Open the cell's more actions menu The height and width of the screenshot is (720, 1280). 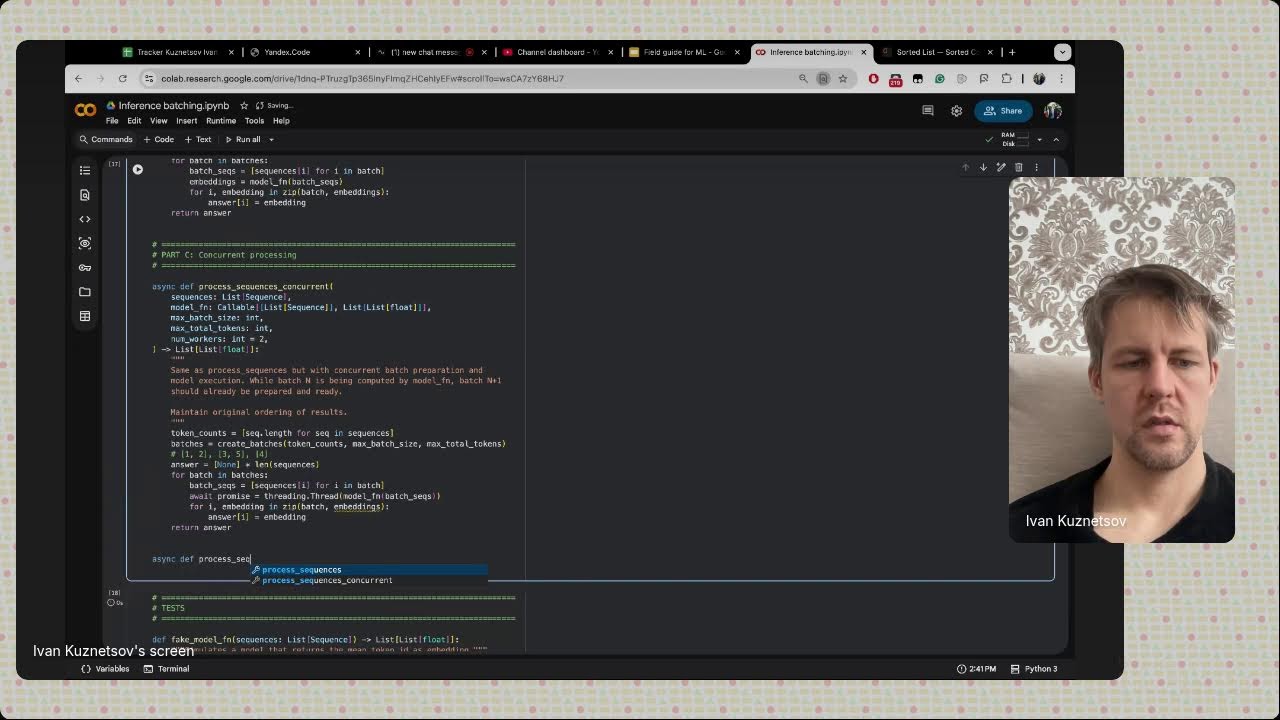(1036, 167)
